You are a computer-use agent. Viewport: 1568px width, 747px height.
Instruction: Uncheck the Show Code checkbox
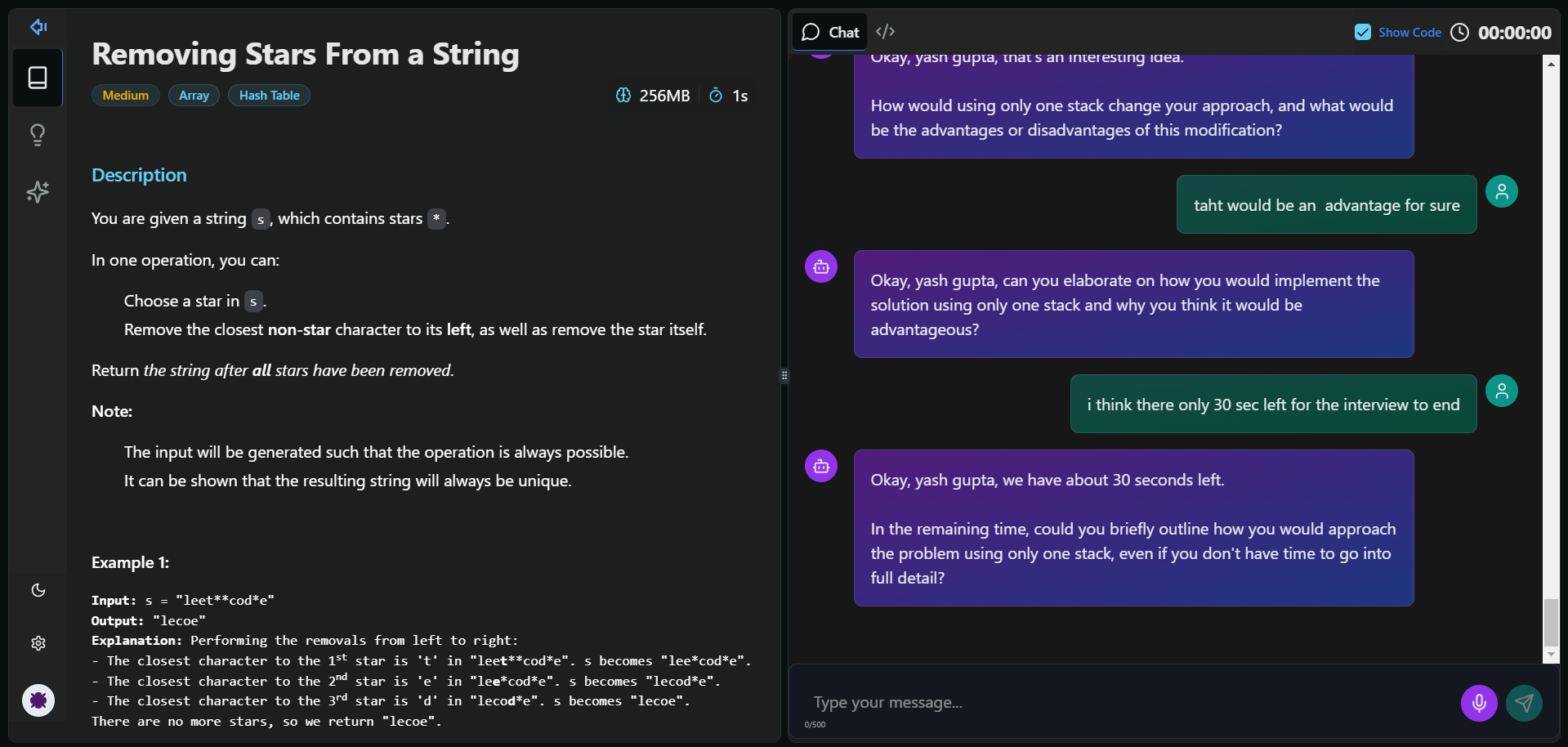point(1362,32)
